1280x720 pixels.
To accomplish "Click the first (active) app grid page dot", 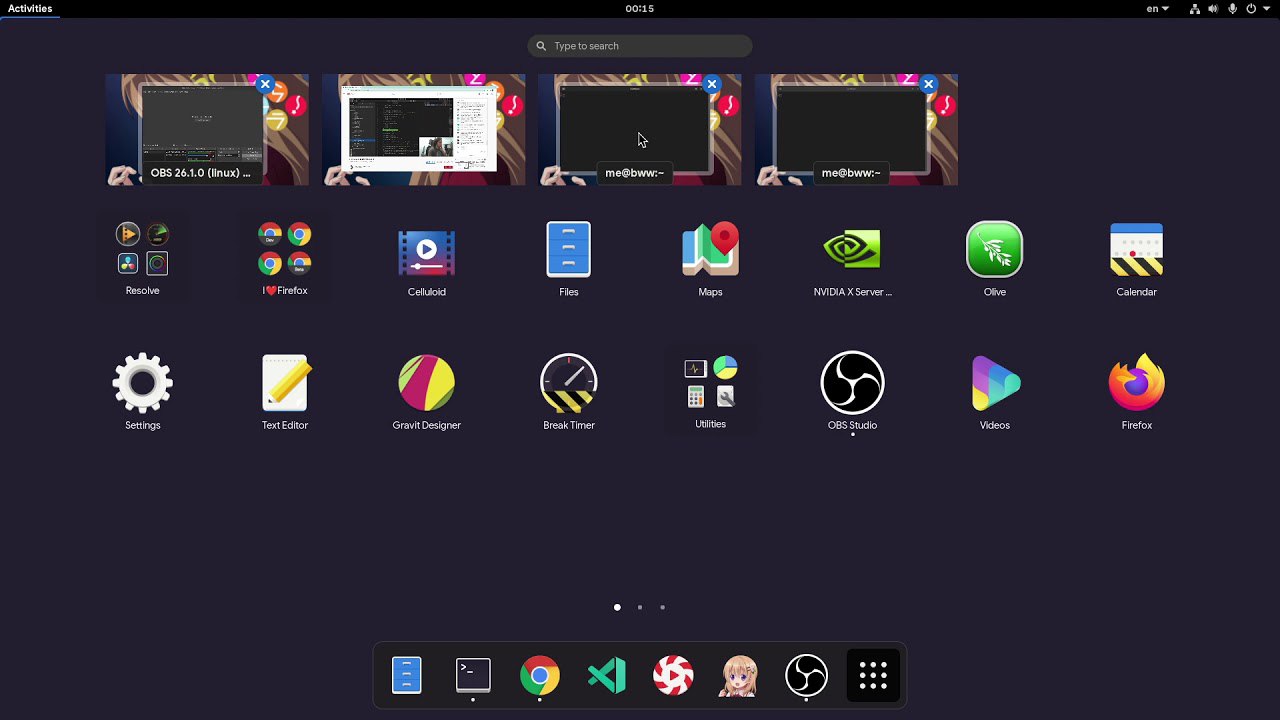I will coord(617,607).
